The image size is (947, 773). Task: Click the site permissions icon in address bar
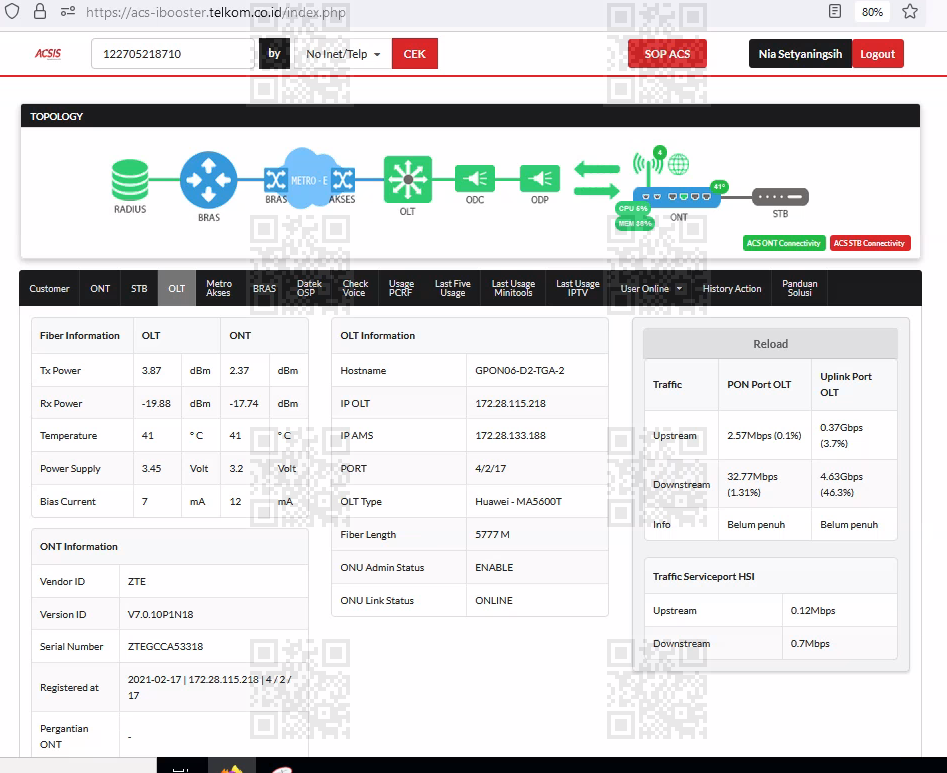68,11
